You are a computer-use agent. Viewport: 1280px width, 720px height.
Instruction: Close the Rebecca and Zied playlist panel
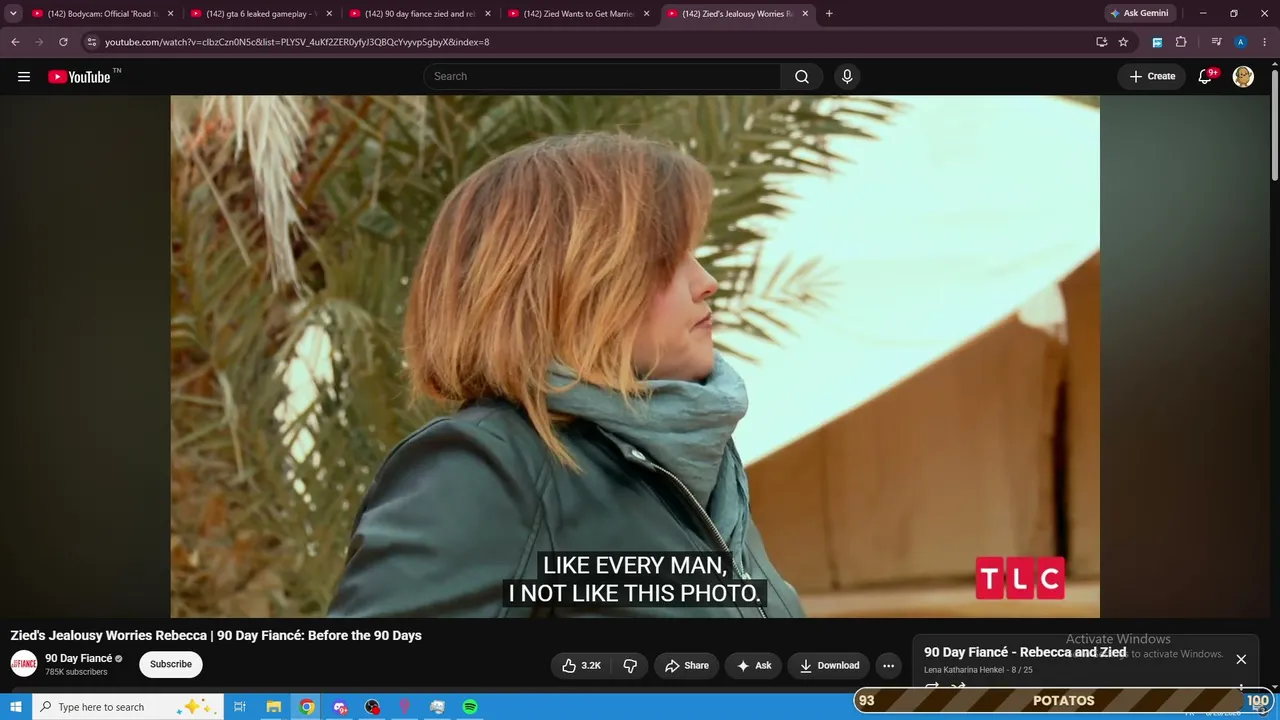pyautogui.click(x=1241, y=659)
